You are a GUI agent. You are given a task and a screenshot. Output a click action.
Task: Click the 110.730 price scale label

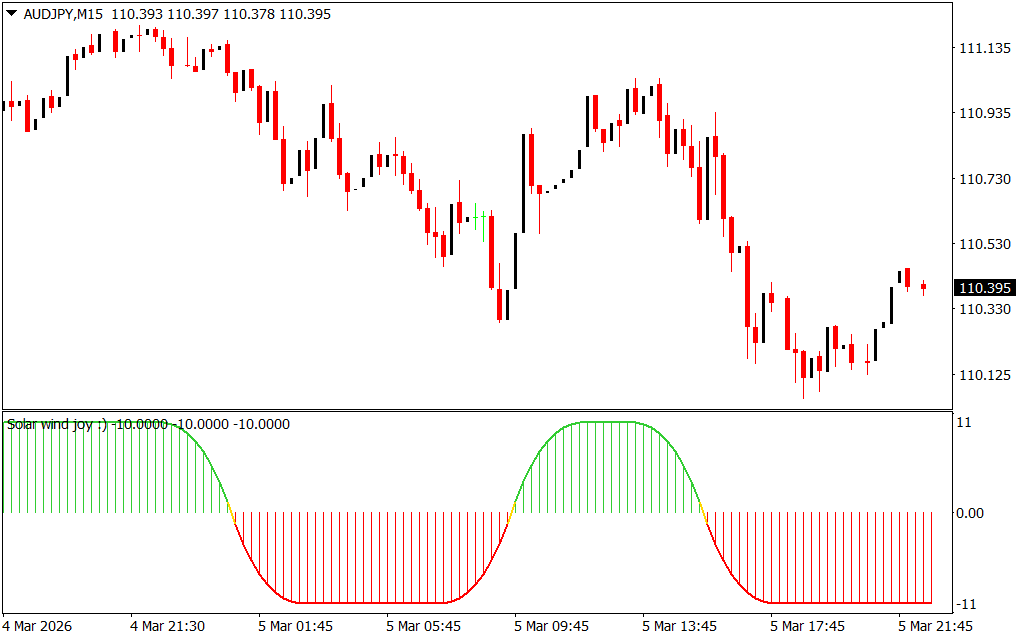(983, 179)
